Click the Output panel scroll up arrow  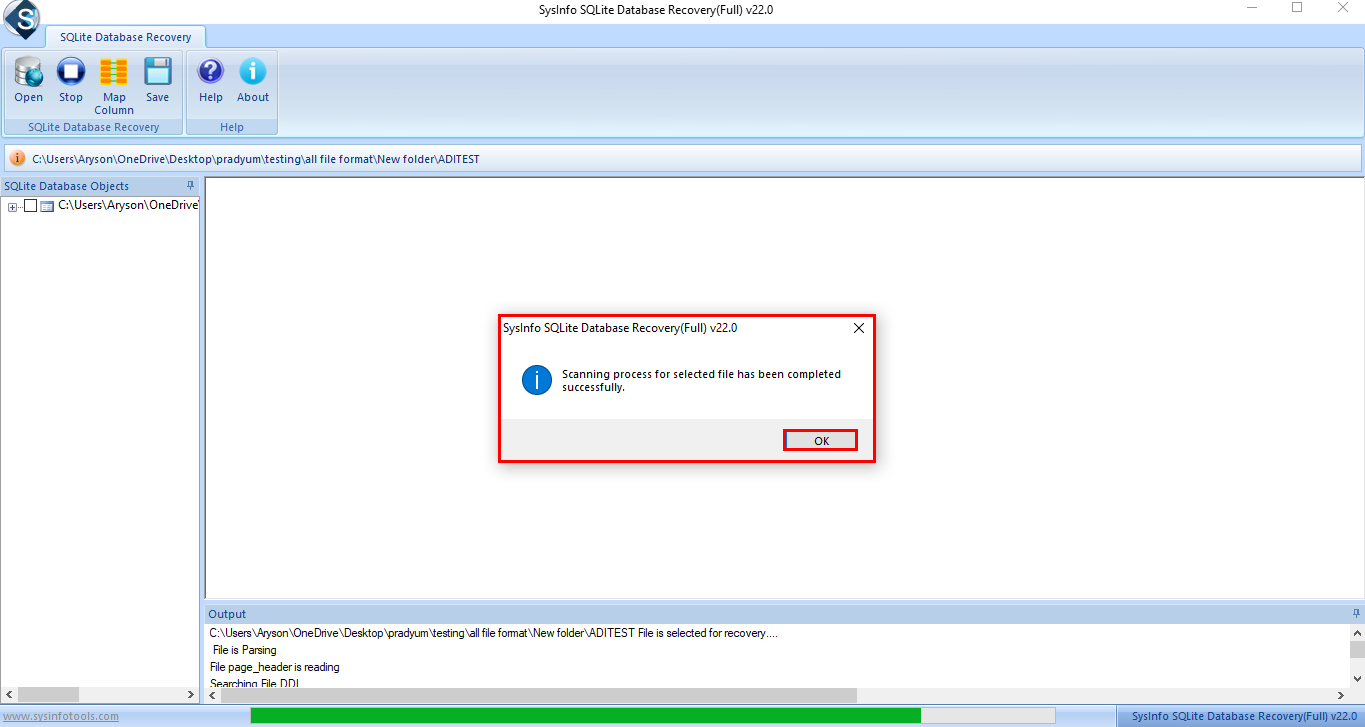point(1357,633)
